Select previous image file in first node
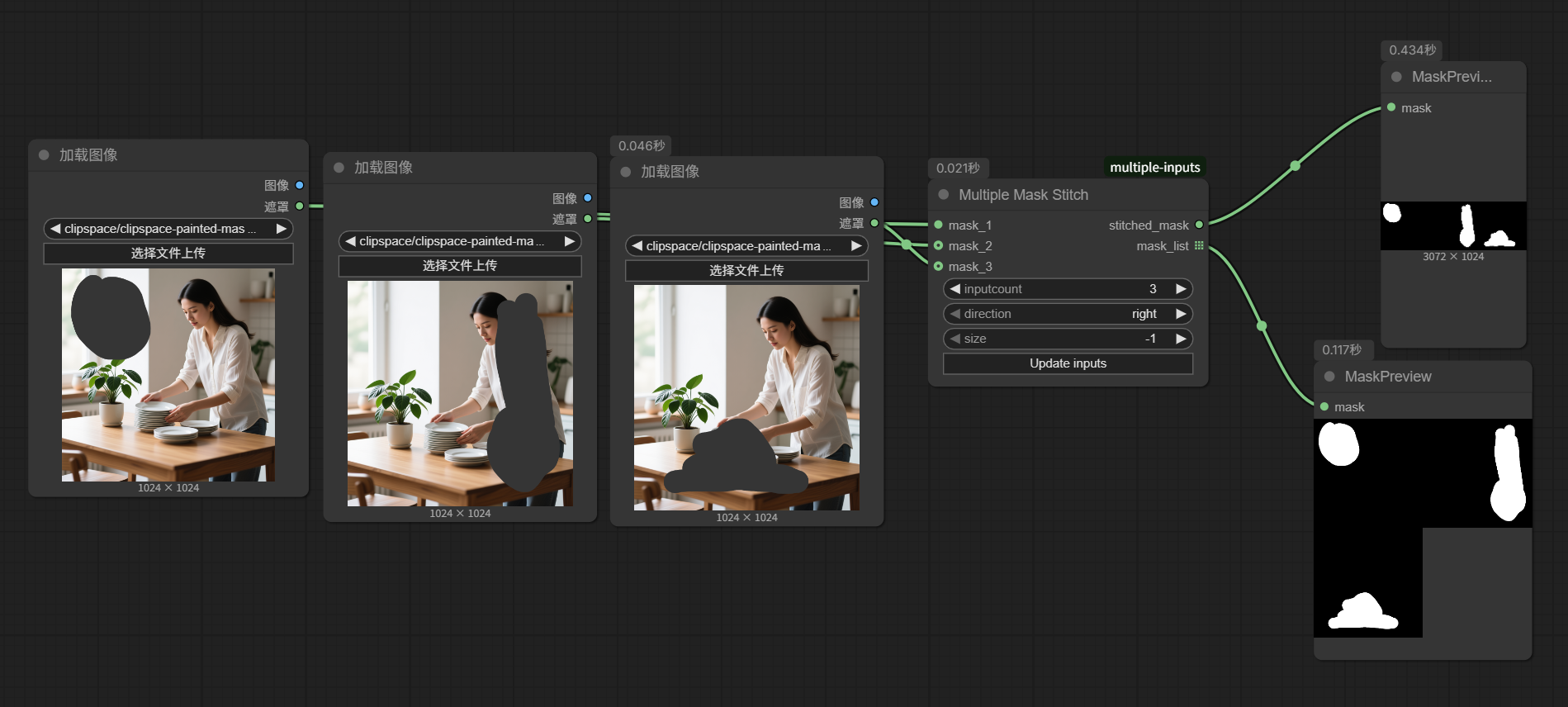The width and height of the screenshot is (1568, 707). [x=55, y=229]
